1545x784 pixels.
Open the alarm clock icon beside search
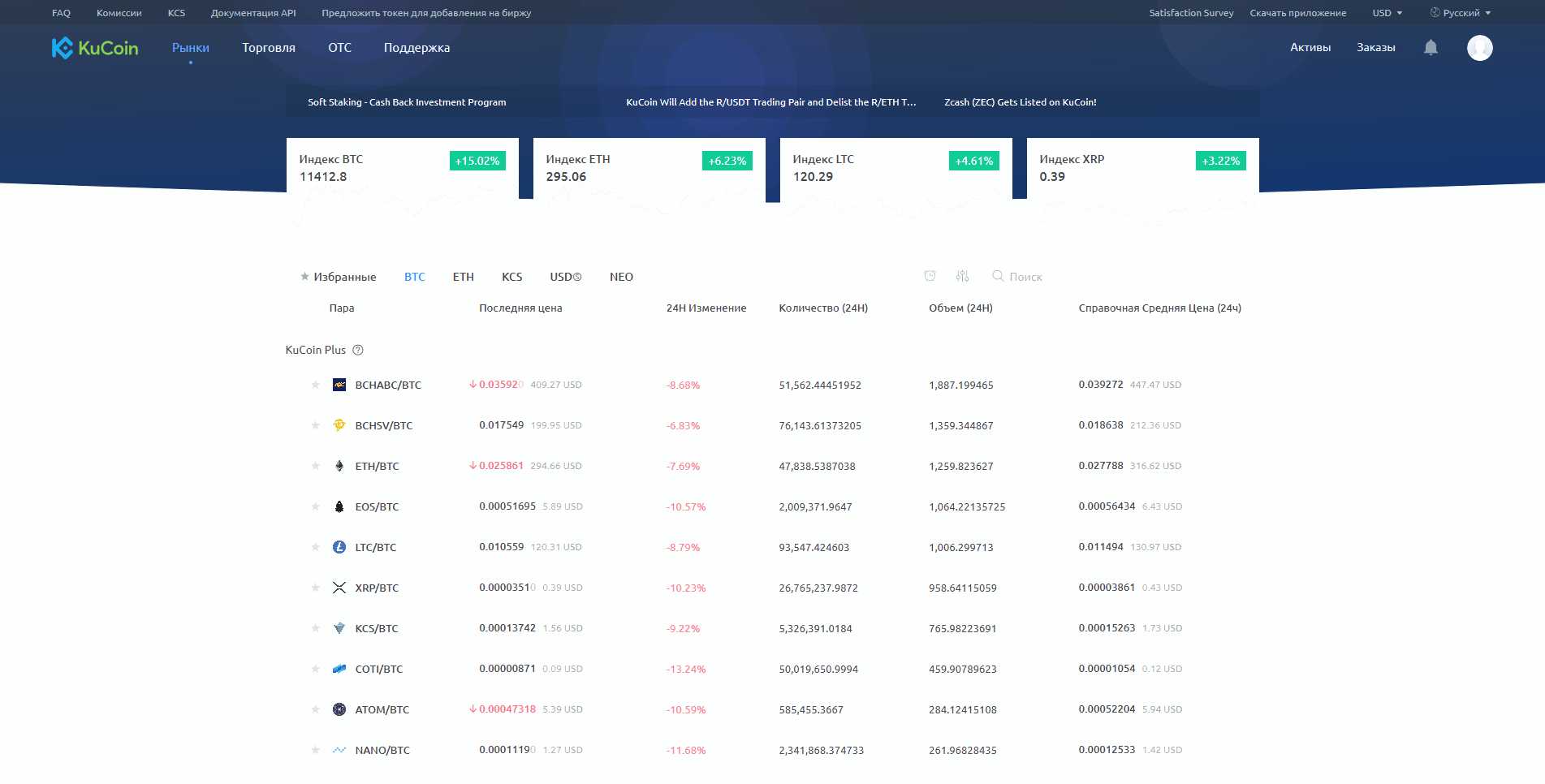point(930,277)
